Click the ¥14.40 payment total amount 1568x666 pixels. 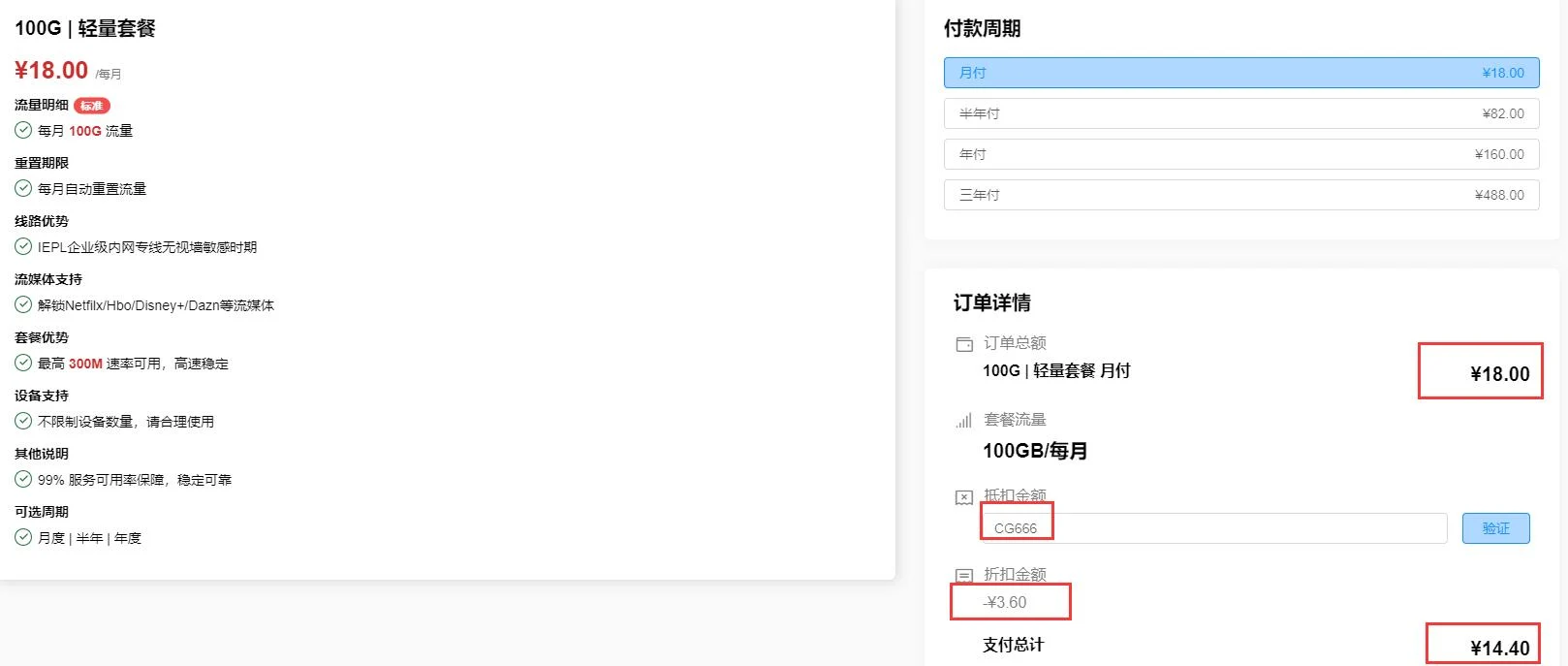pos(1499,648)
